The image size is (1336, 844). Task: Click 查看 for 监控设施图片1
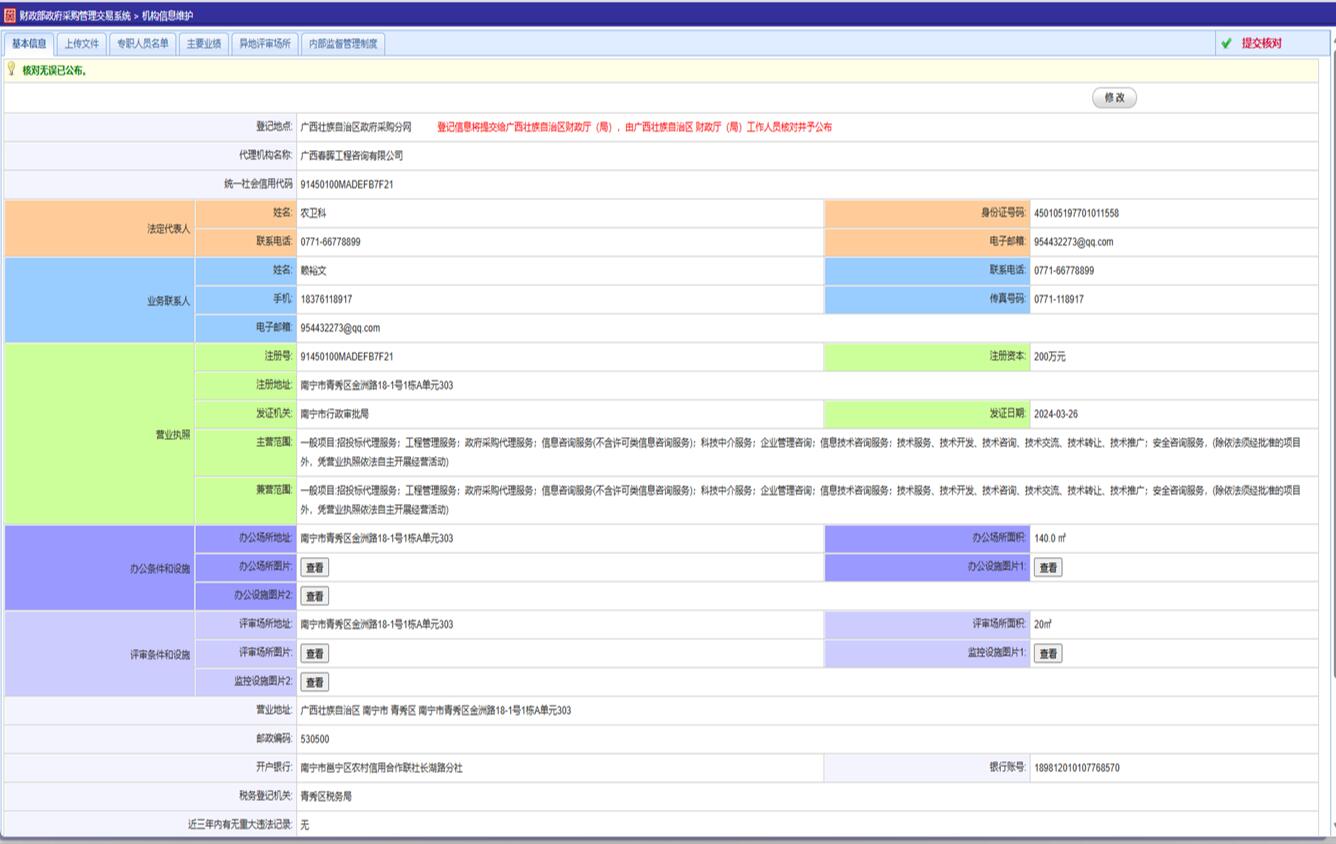(1047, 653)
